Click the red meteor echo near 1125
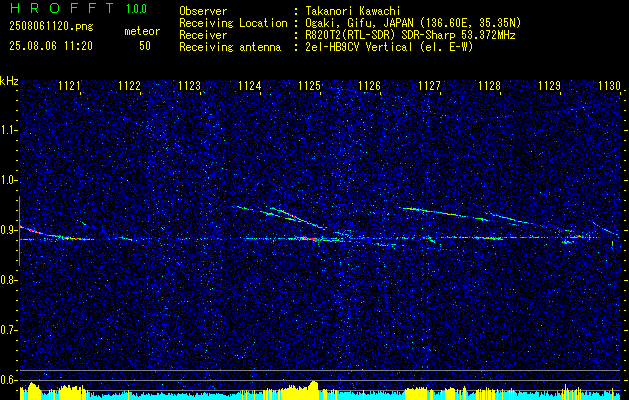 point(309,239)
